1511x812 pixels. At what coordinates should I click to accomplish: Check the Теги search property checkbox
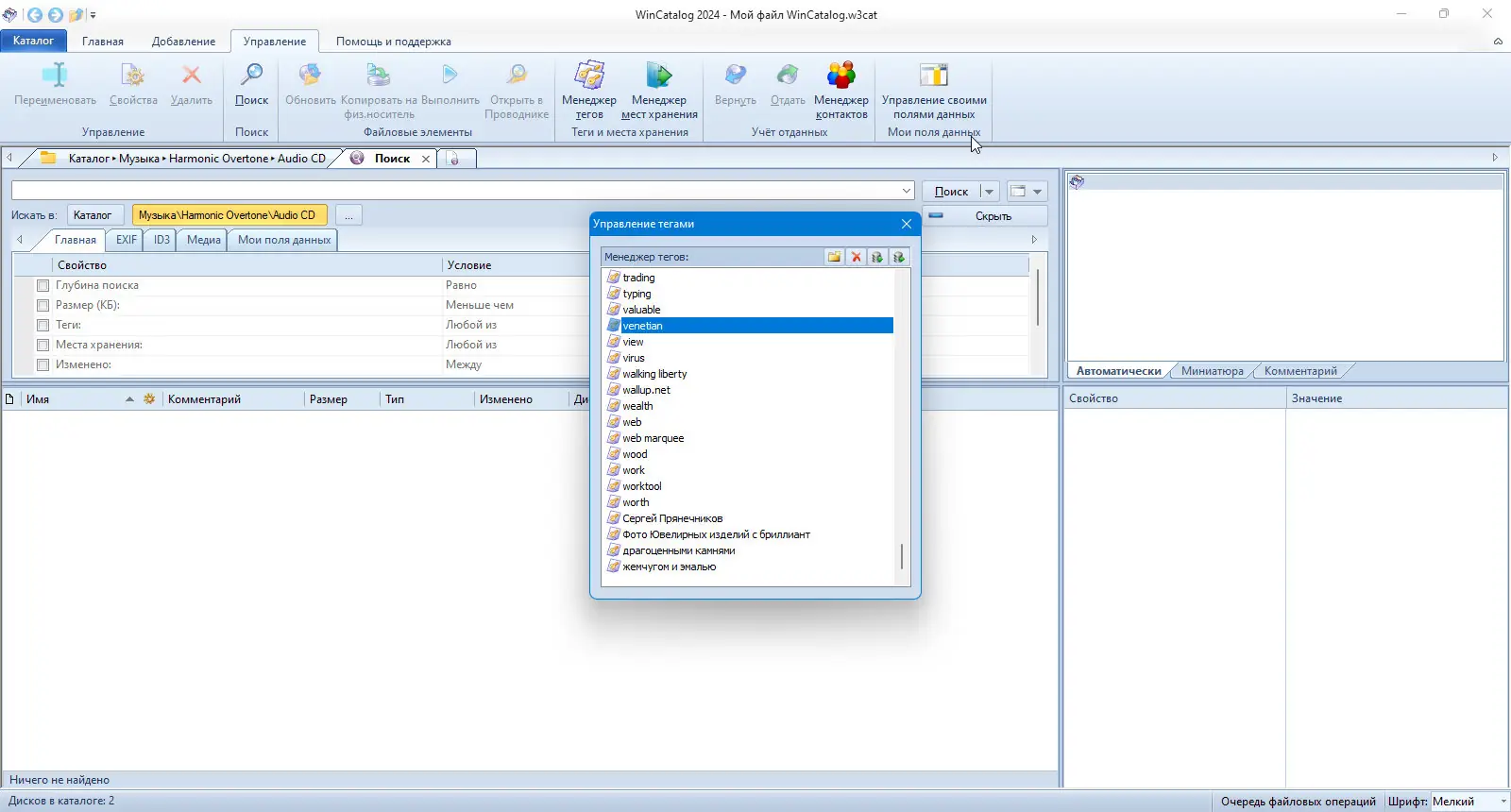coord(42,325)
